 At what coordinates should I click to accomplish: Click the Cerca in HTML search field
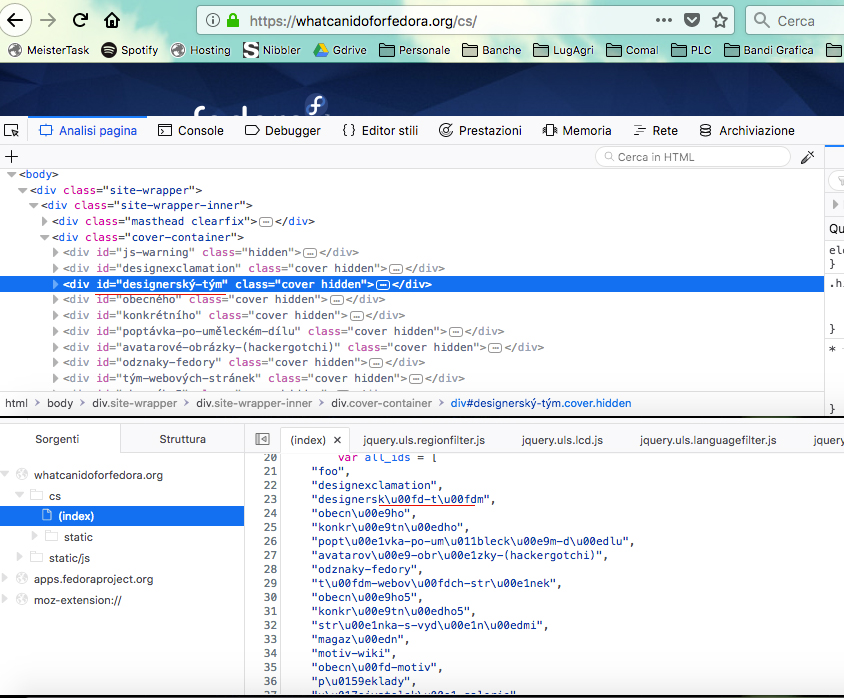tap(693, 157)
